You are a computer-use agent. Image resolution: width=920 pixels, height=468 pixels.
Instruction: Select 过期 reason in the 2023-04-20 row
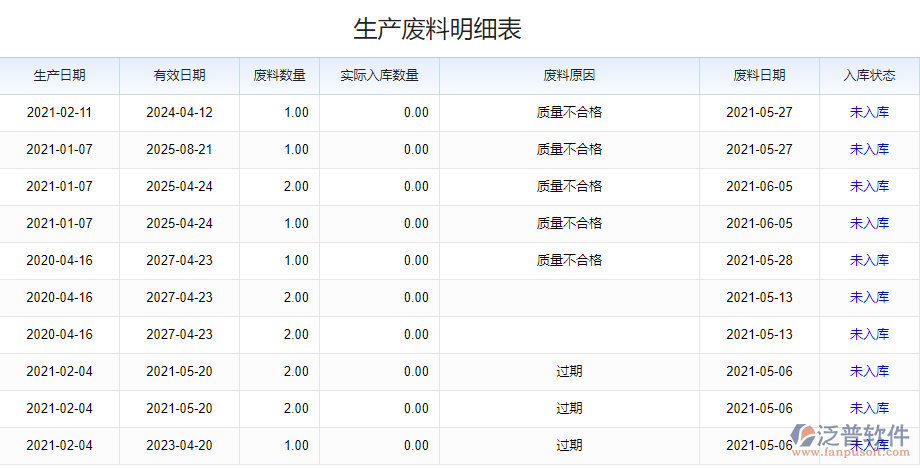pos(569,445)
